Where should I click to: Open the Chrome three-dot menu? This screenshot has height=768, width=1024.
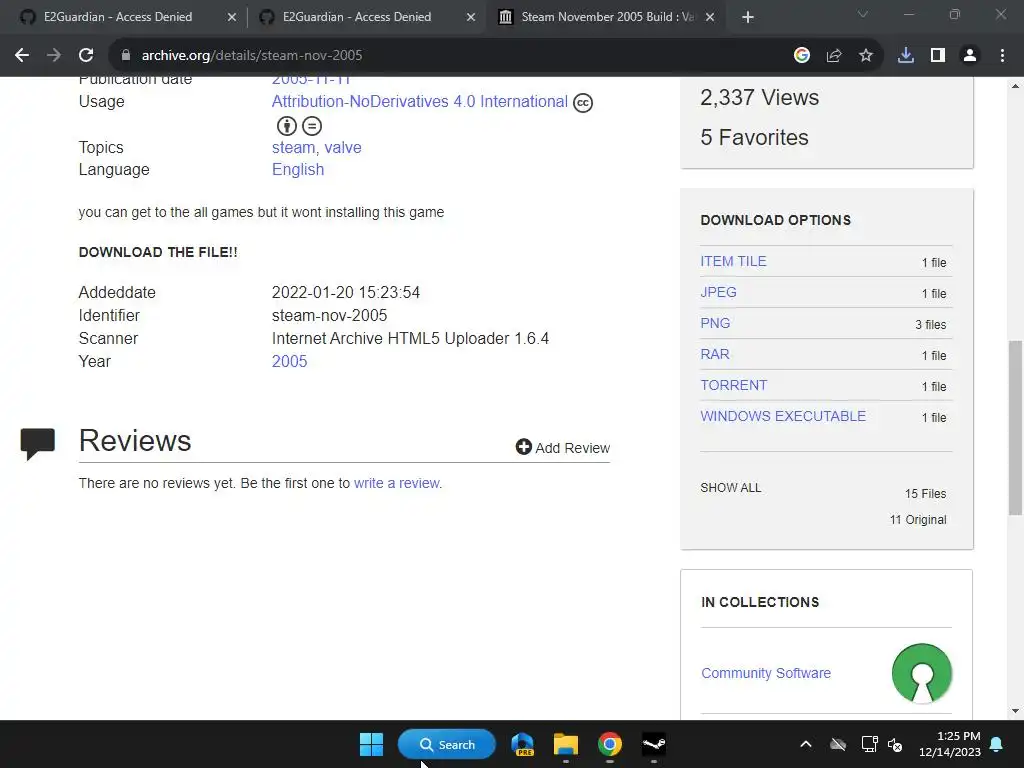click(x=1002, y=56)
